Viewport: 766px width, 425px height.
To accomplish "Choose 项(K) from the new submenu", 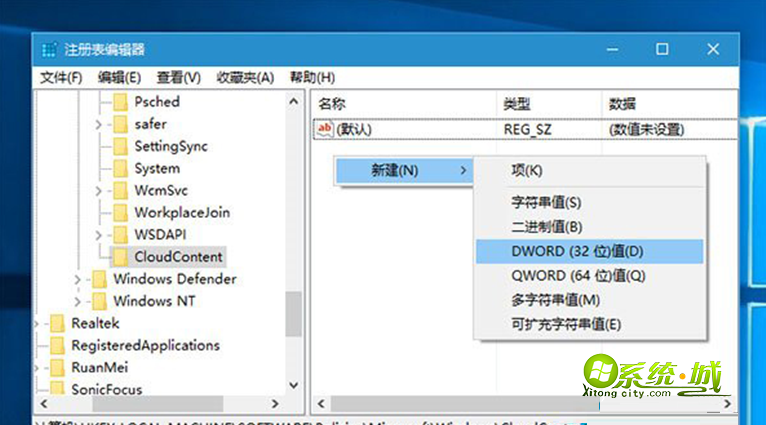I will [x=590, y=170].
